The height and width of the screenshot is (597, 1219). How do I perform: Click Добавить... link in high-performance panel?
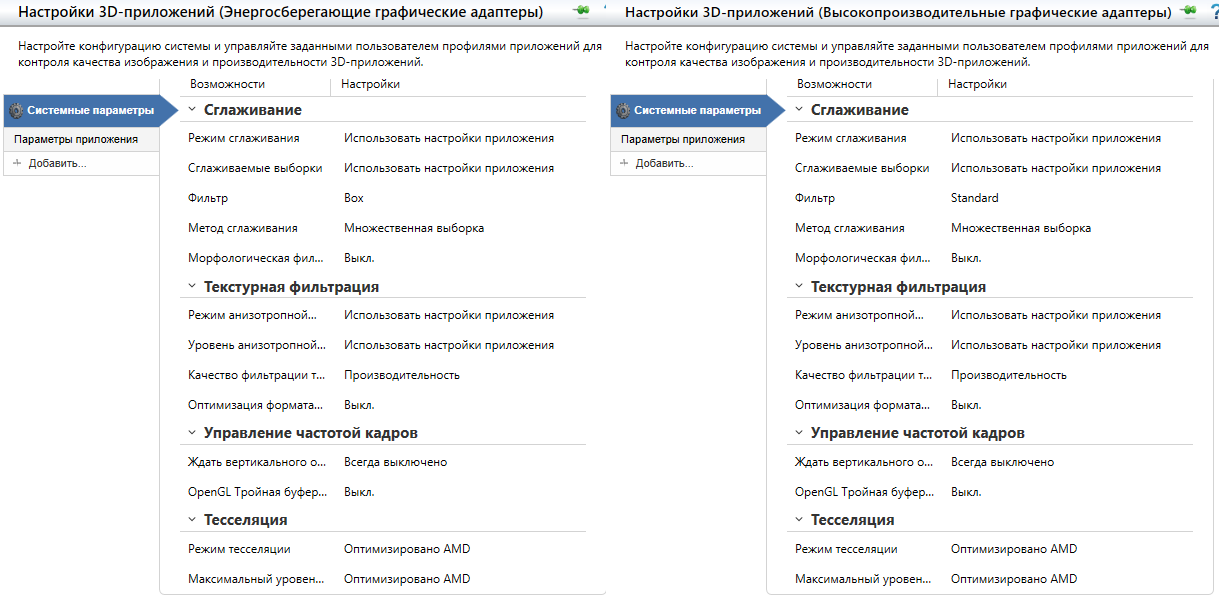coord(664,163)
